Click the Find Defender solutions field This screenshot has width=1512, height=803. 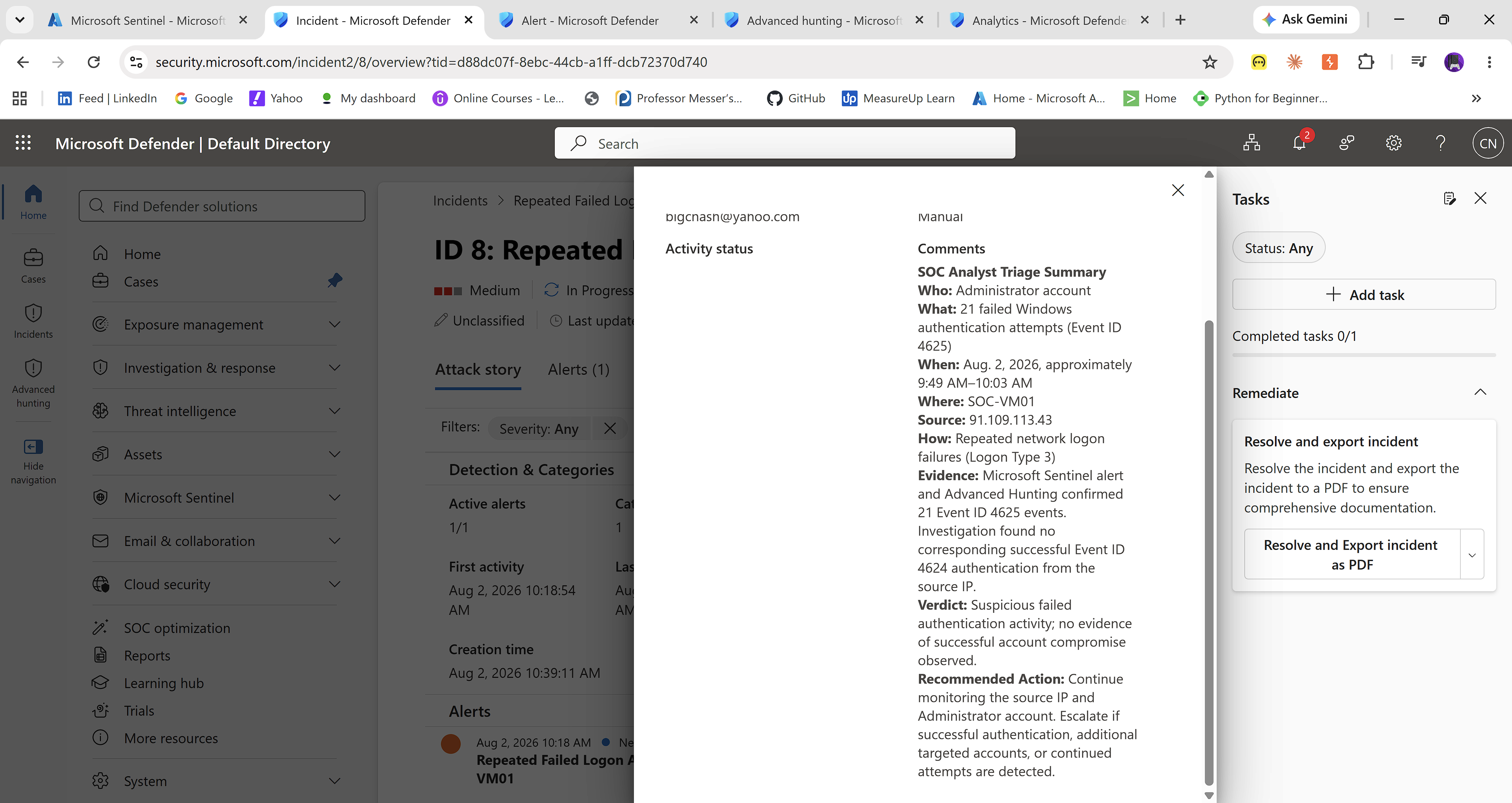pyautogui.click(x=222, y=206)
